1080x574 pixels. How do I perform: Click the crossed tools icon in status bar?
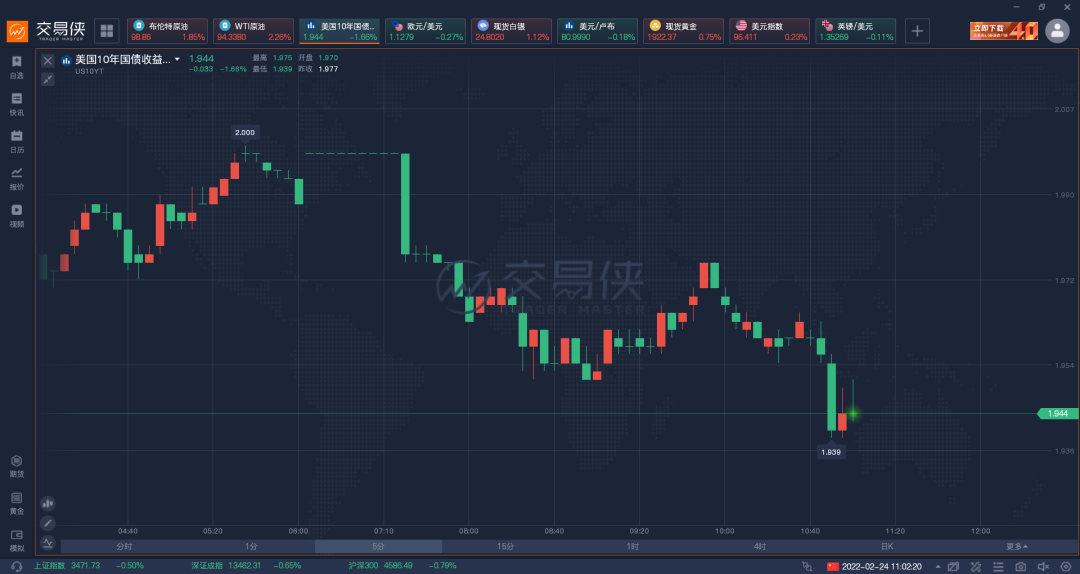pos(976,566)
